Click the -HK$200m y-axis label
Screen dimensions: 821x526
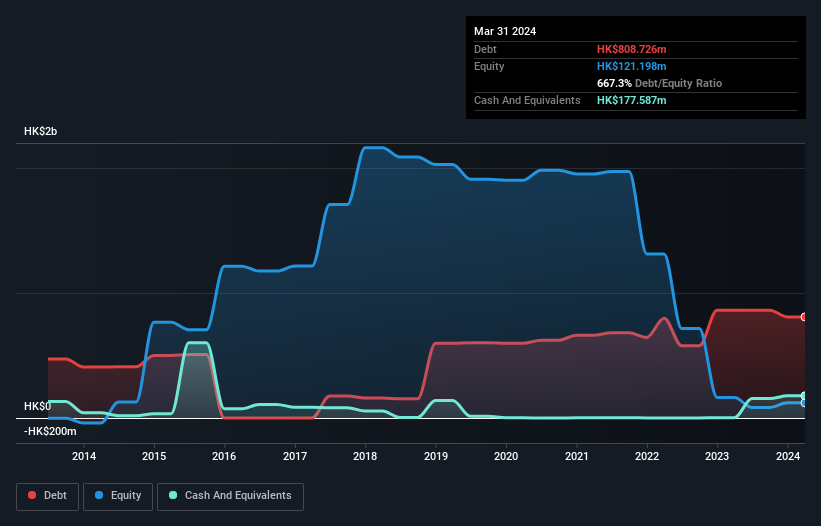coord(50,431)
